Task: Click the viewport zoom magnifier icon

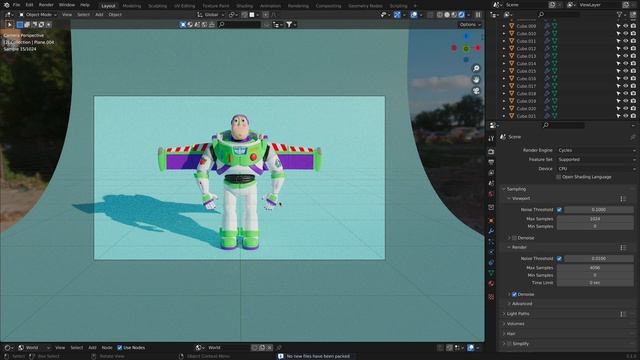Action: click(476, 68)
